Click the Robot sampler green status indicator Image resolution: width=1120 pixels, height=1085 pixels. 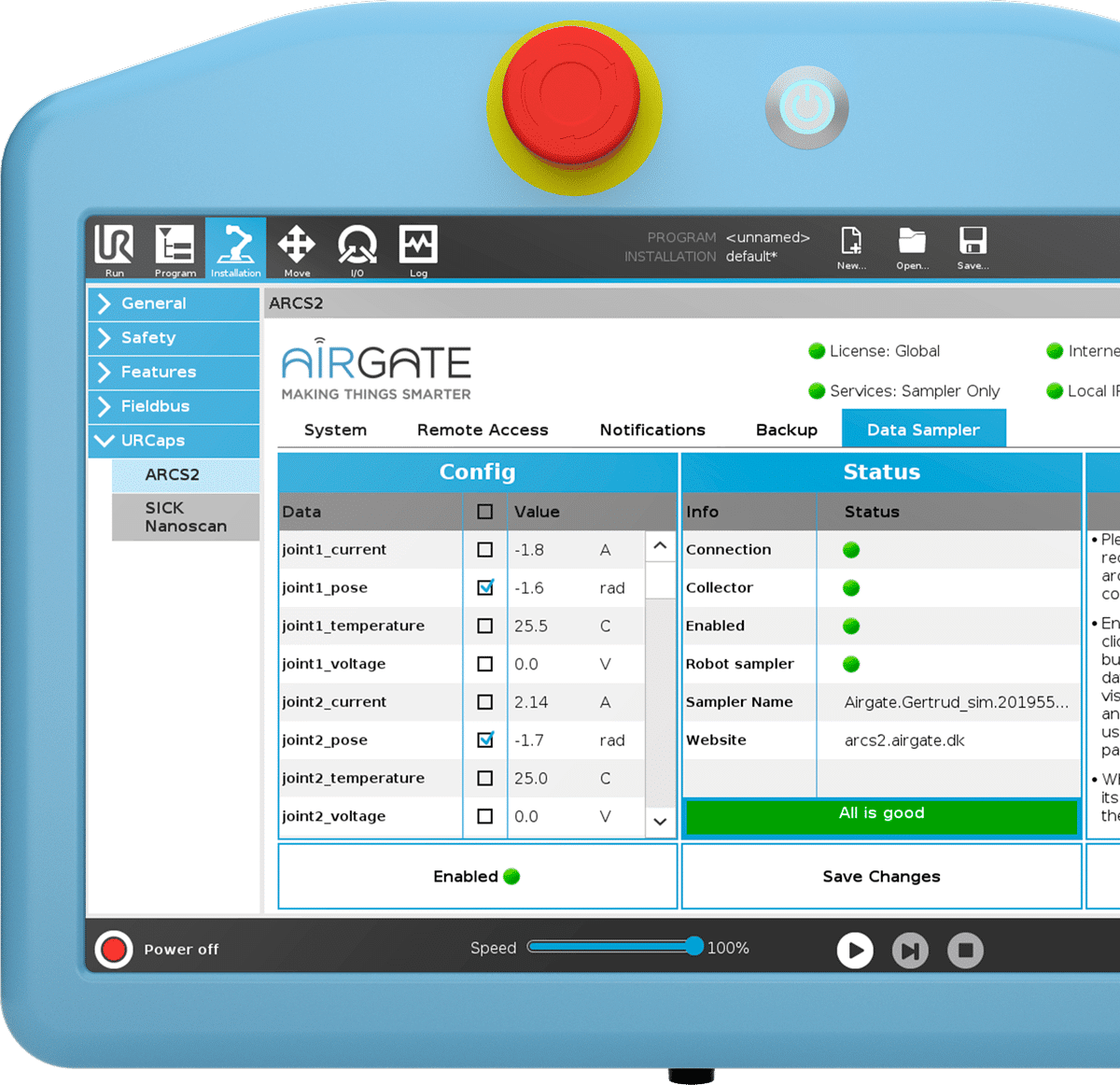click(851, 665)
